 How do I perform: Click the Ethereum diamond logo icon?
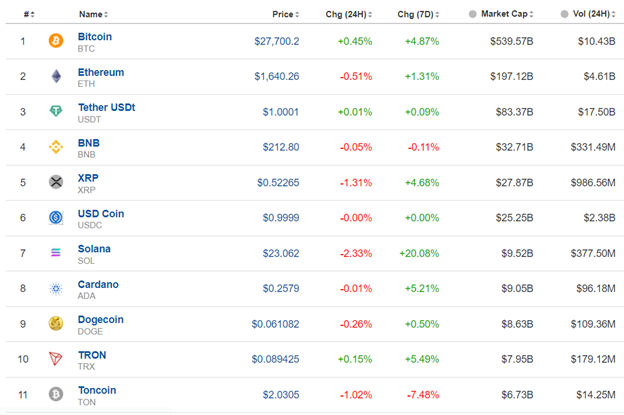[56, 76]
